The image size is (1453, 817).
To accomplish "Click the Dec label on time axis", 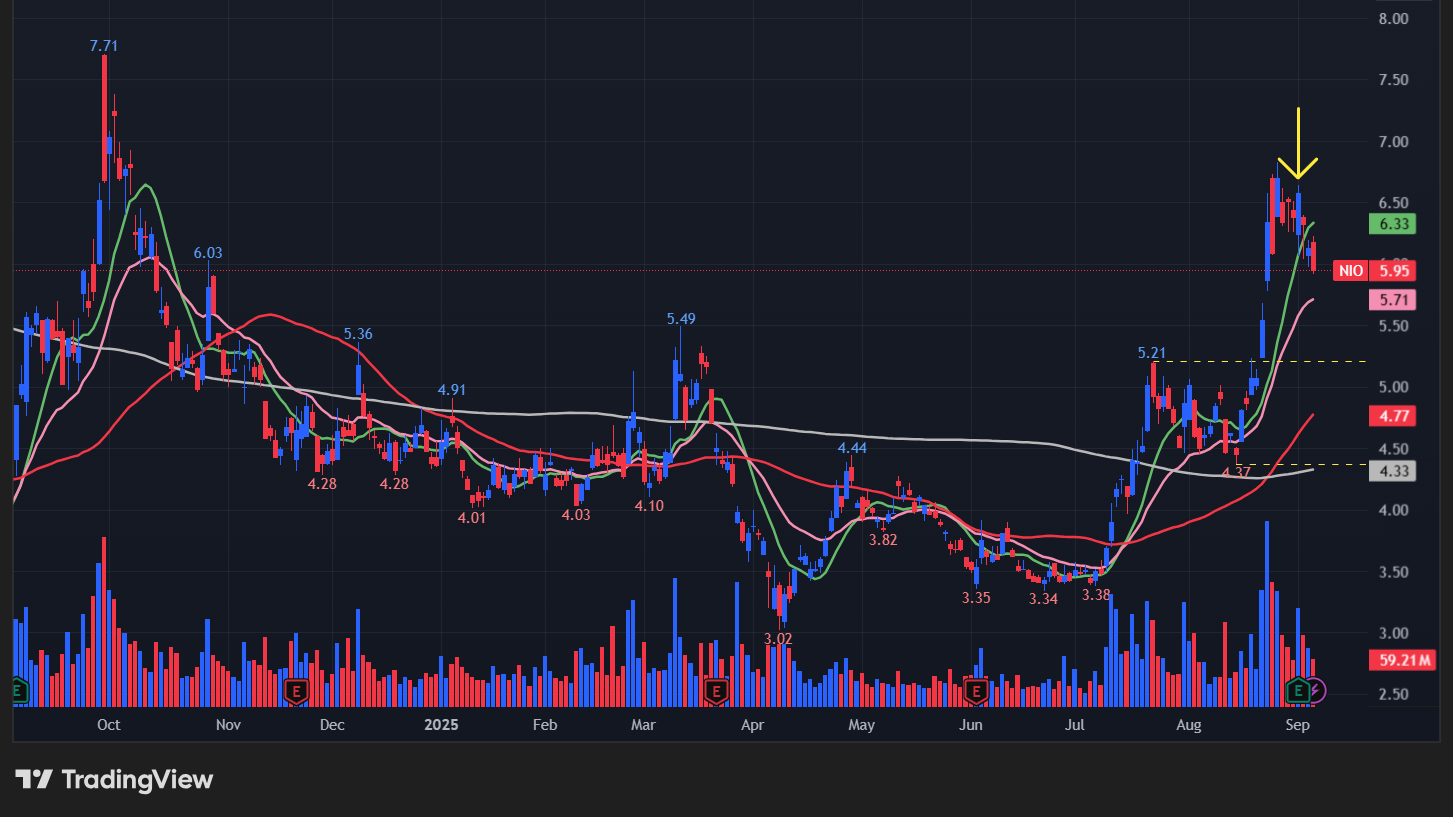I will [332, 724].
